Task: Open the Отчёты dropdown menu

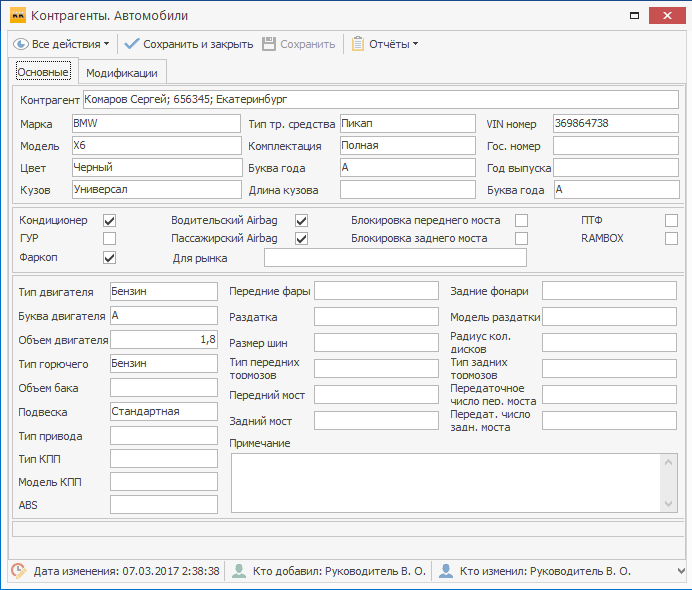Action: pos(385,44)
